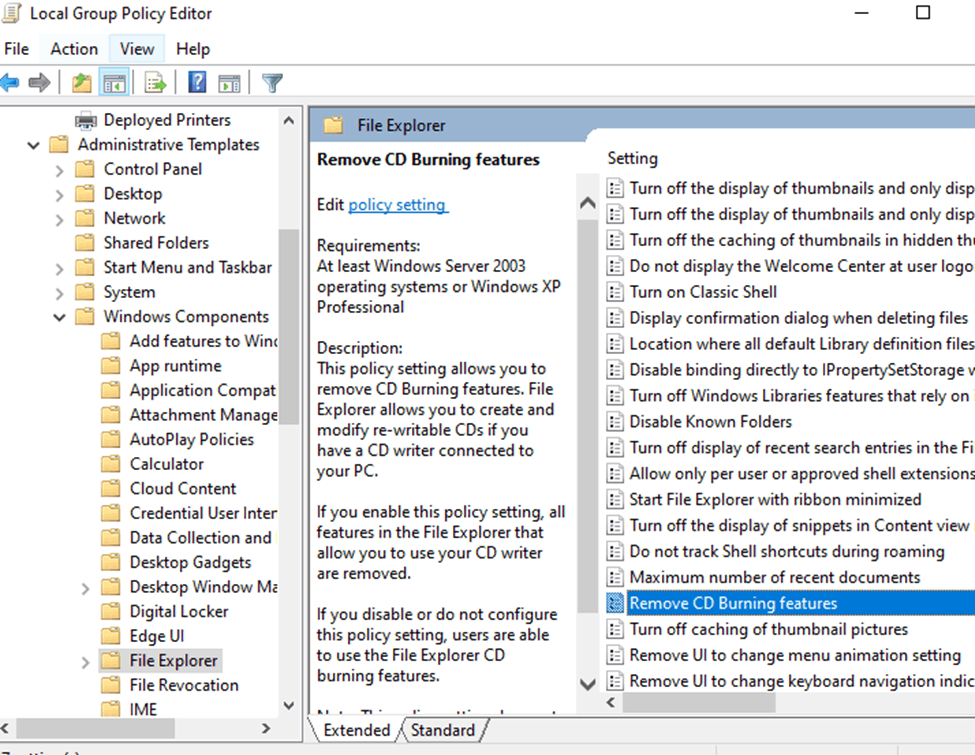This screenshot has width=975, height=755.
Task: Click the Filter funnel icon in the toolbar
Action: (272, 82)
